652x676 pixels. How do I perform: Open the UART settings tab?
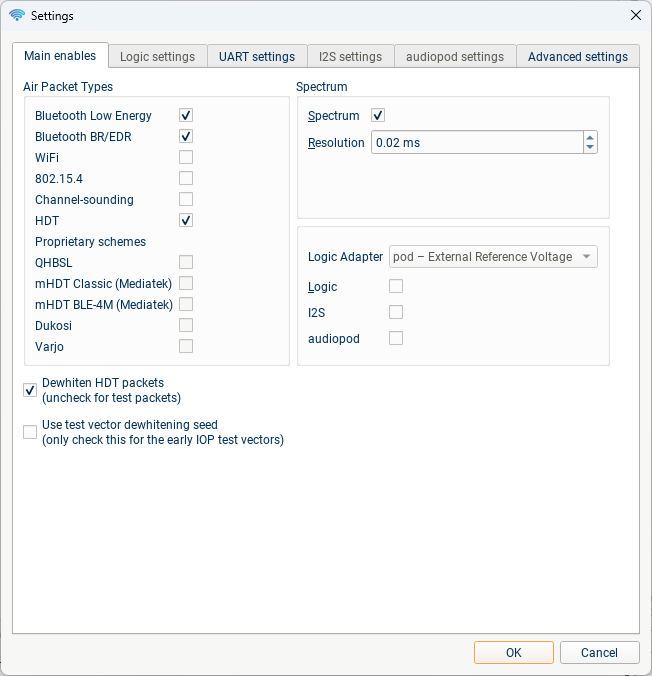pyautogui.click(x=257, y=57)
